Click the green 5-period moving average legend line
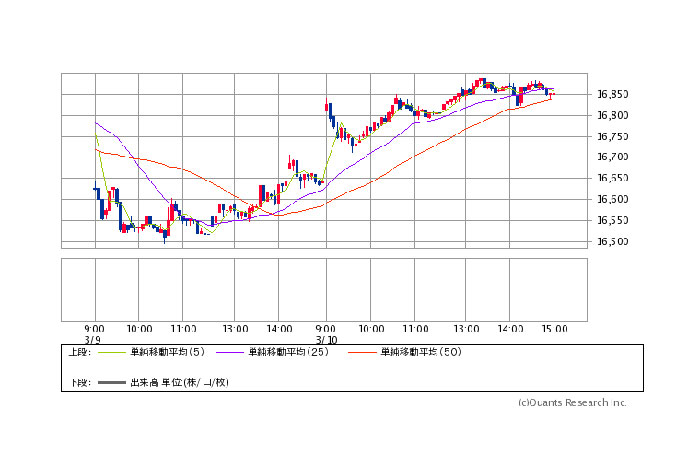Image resolution: width=700 pixels, height=467 pixels. tap(110, 352)
